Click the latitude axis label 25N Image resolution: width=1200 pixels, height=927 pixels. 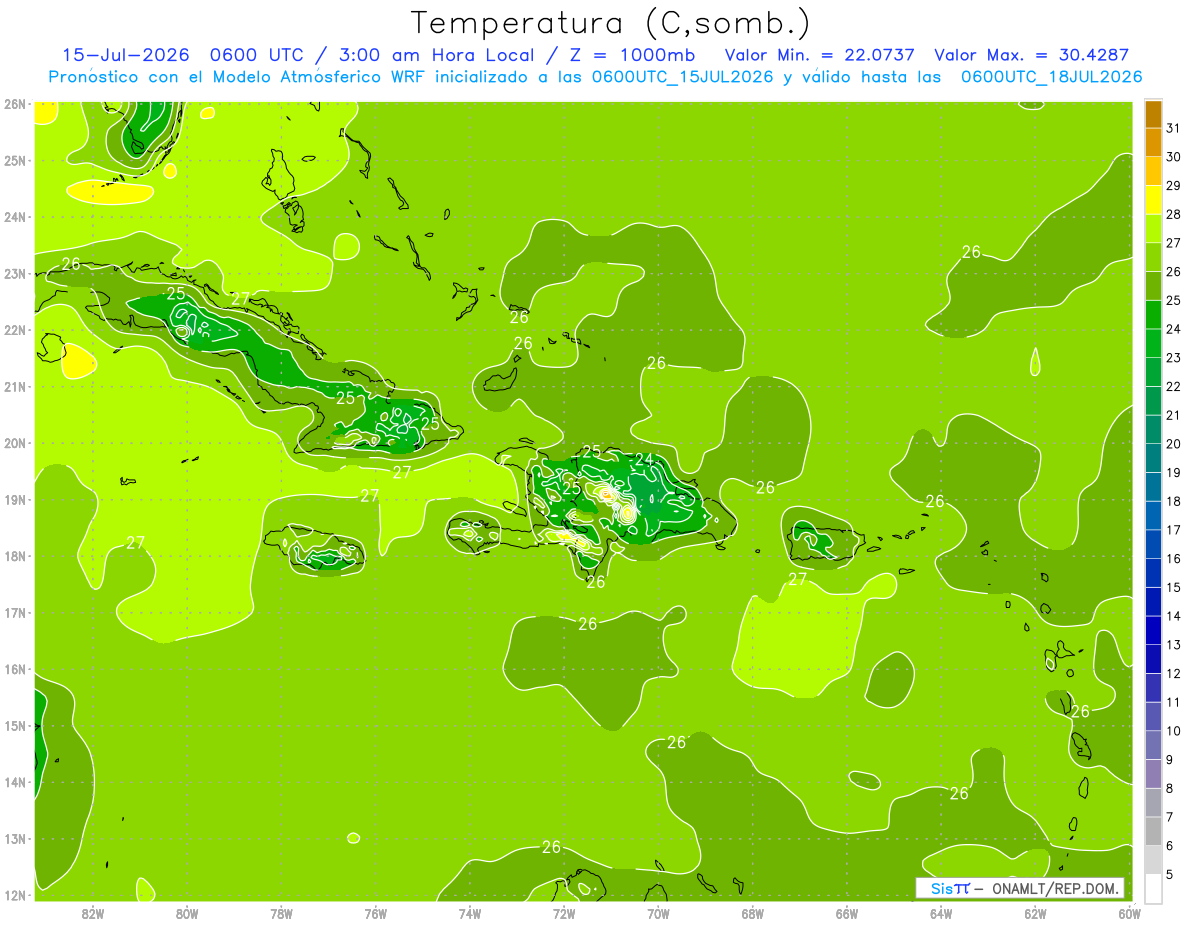14,160
